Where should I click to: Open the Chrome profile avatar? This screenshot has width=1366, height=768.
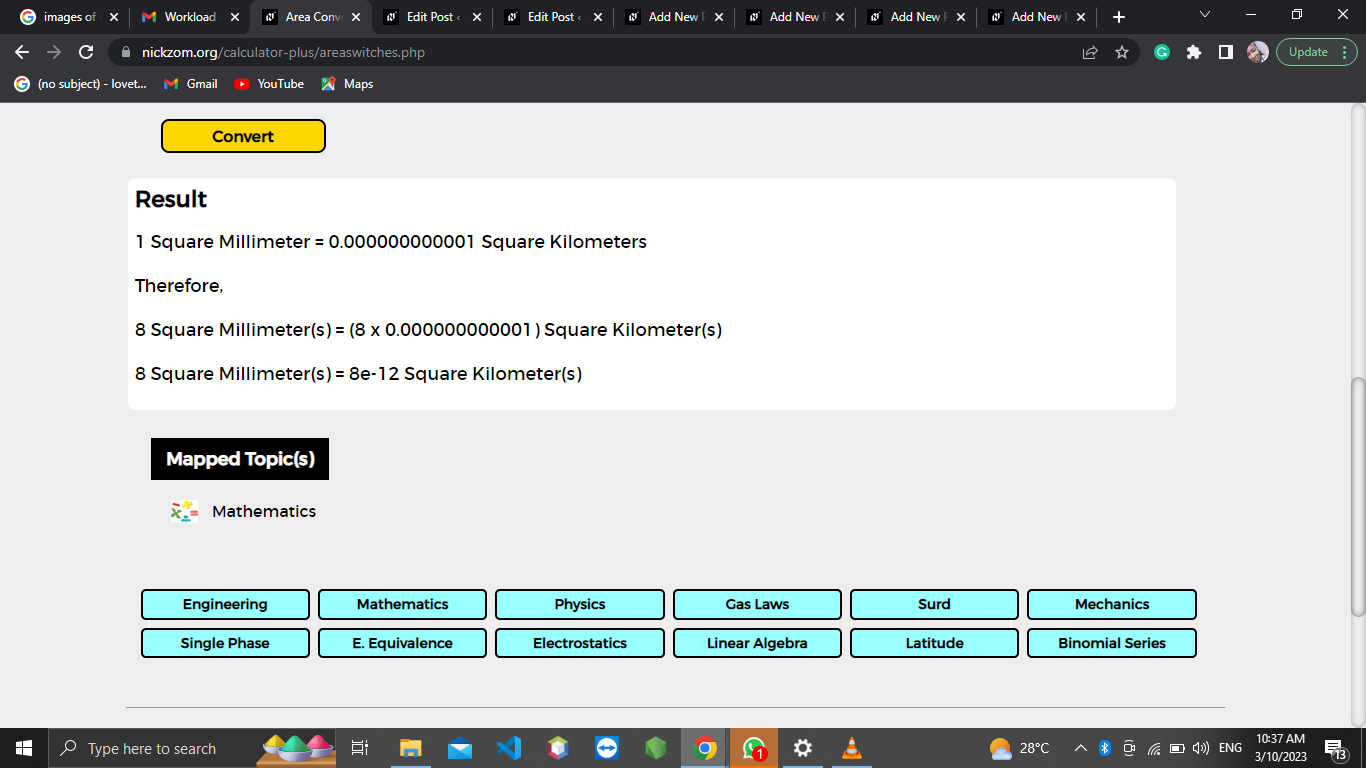pyautogui.click(x=1258, y=52)
